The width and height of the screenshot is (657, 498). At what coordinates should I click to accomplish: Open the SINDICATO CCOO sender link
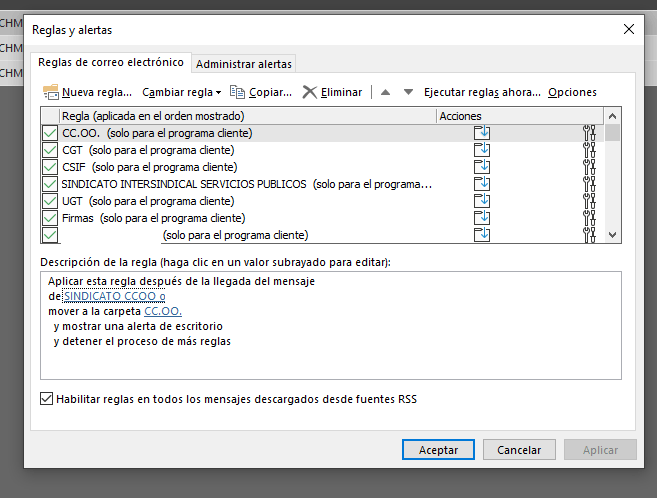[114, 296]
